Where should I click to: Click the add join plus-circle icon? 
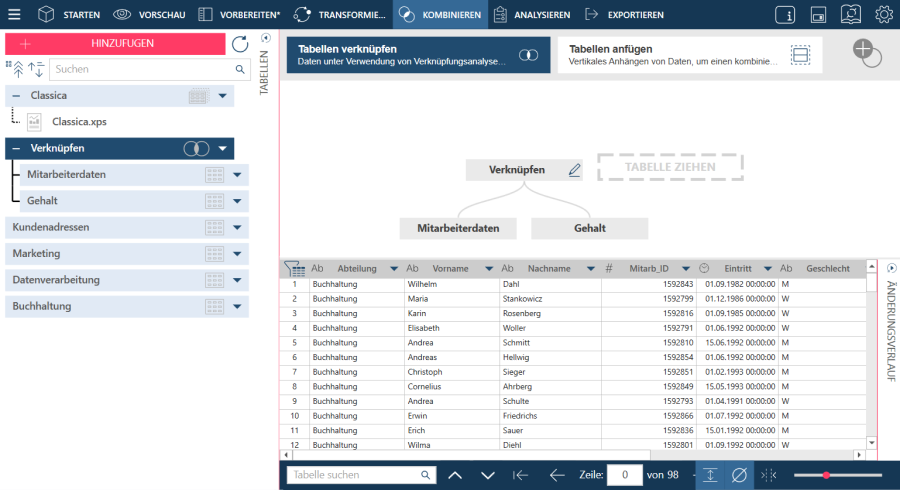pos(866,54)
